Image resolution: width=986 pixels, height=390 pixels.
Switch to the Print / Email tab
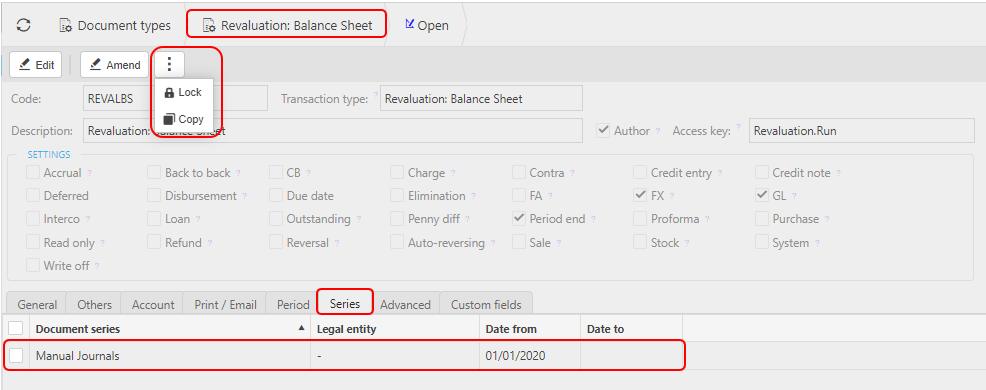225,304
